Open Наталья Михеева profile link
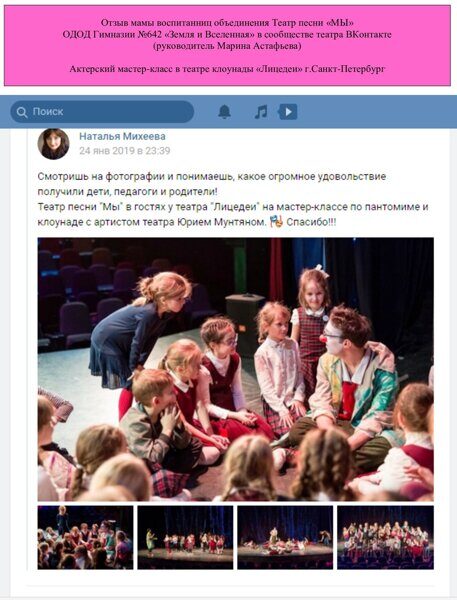 pos(122,136)
